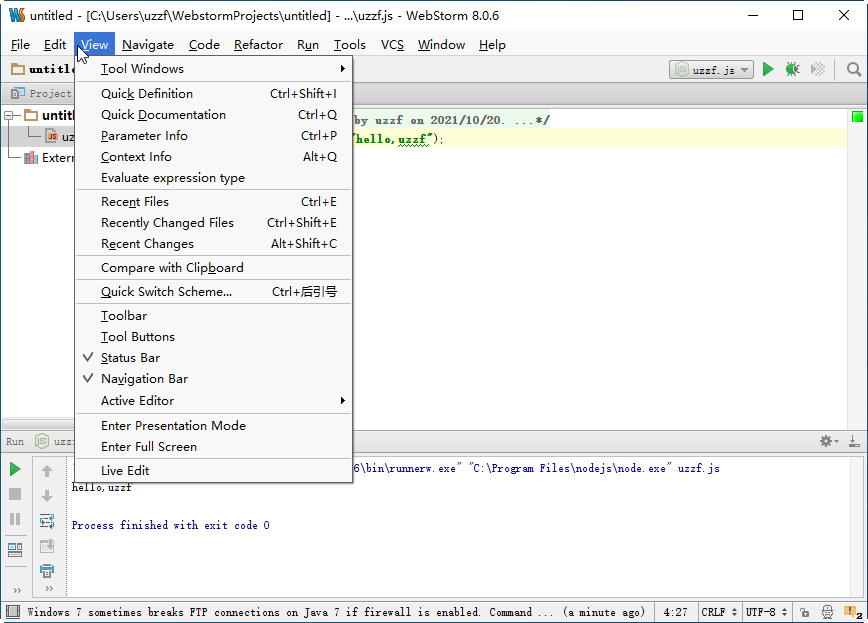Open the Navigate menu
This screenshot has height=623, width=868.
148,45
